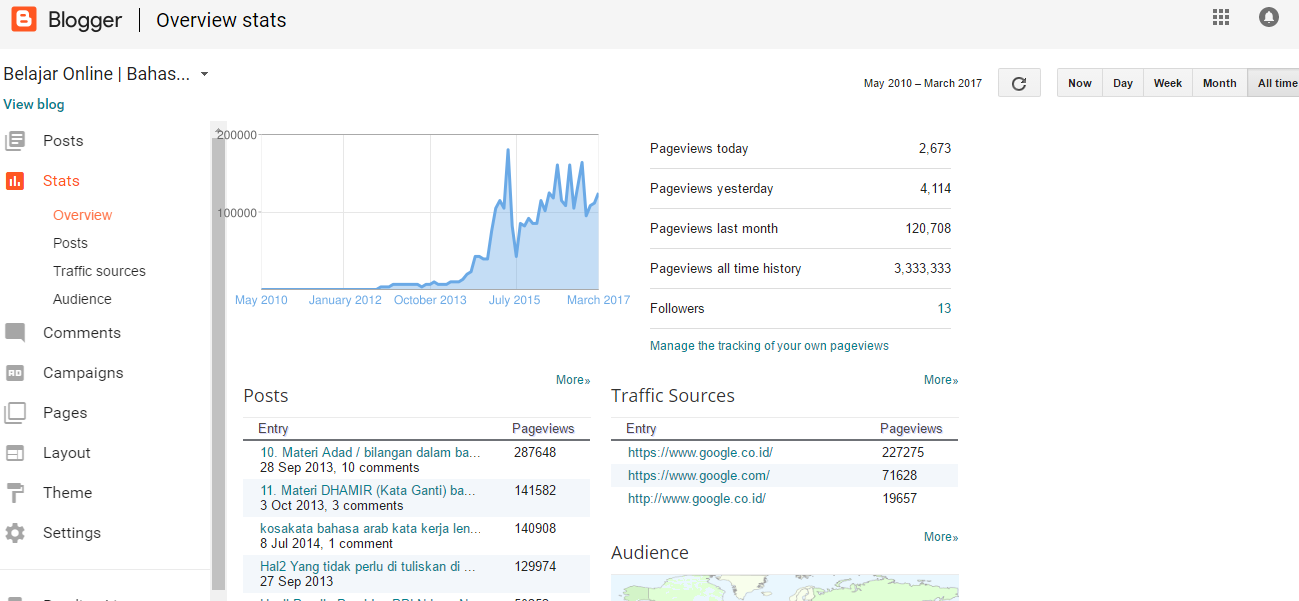Open the Google apps grid

1220,17
